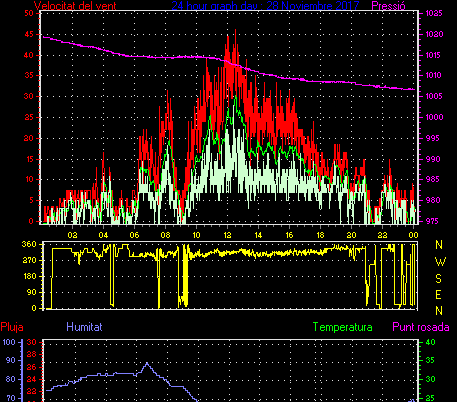457x402 pixels.
Task: Click the humidity peak on the blue line
Action: pos(147,363)
